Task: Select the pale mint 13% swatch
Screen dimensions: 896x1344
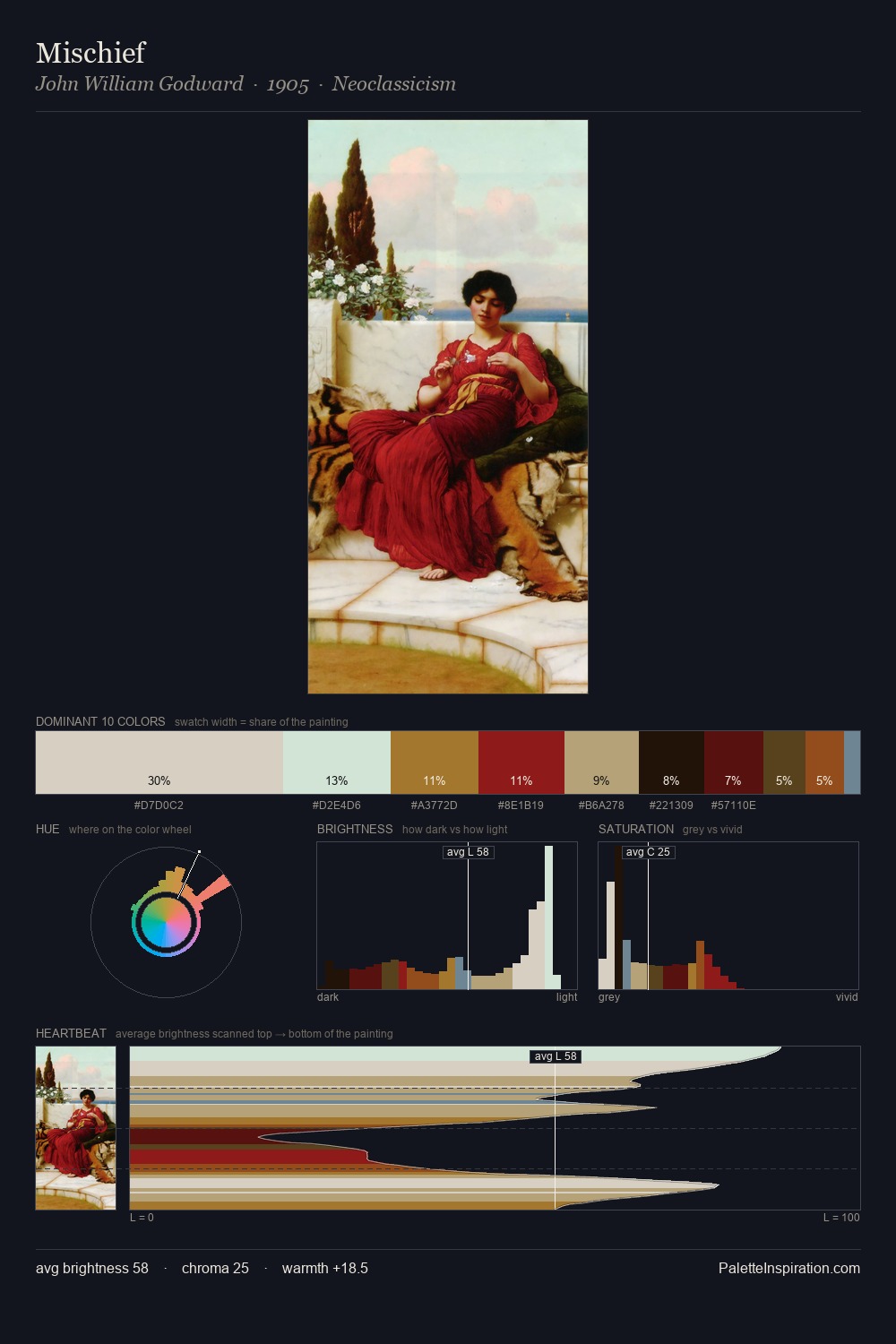Action: [337, 762]
